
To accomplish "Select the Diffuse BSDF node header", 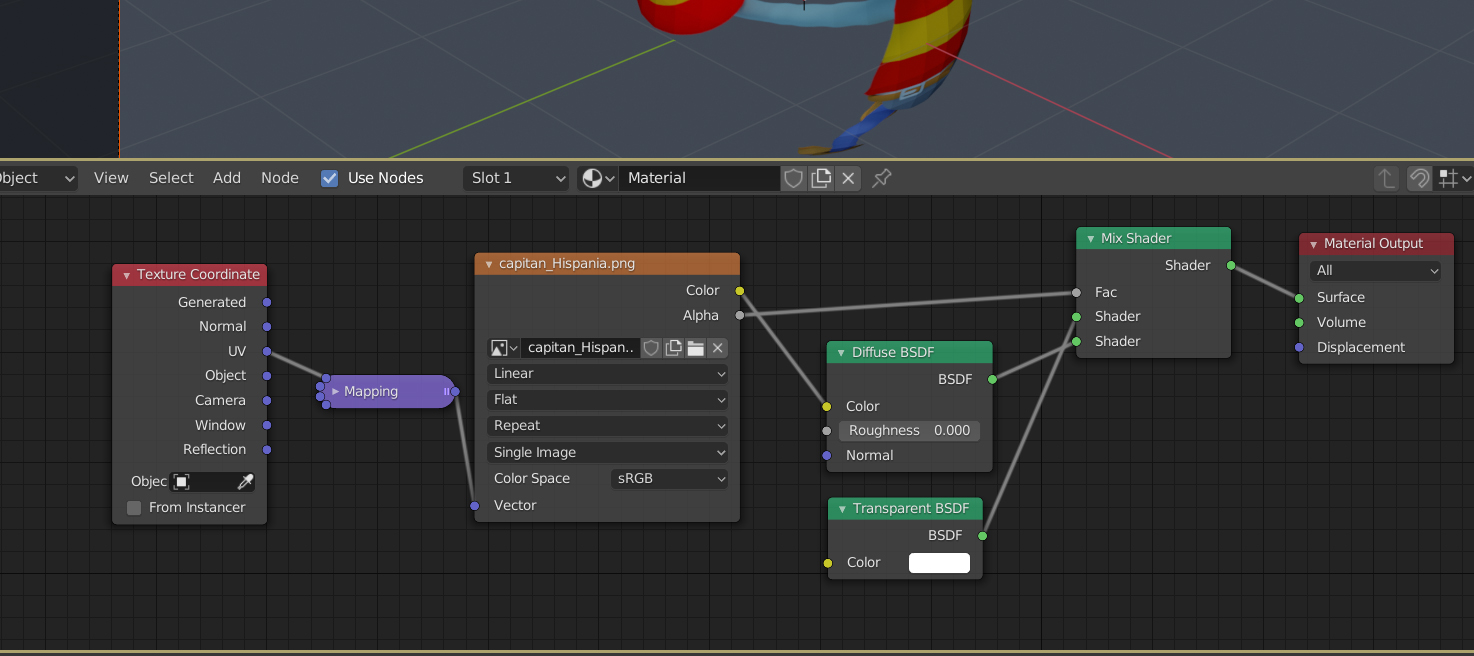I will click(x=910, y=353).
